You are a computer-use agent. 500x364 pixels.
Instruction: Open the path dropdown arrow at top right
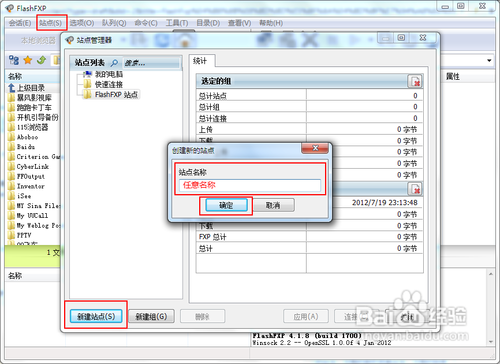click(x=489, y=61)
